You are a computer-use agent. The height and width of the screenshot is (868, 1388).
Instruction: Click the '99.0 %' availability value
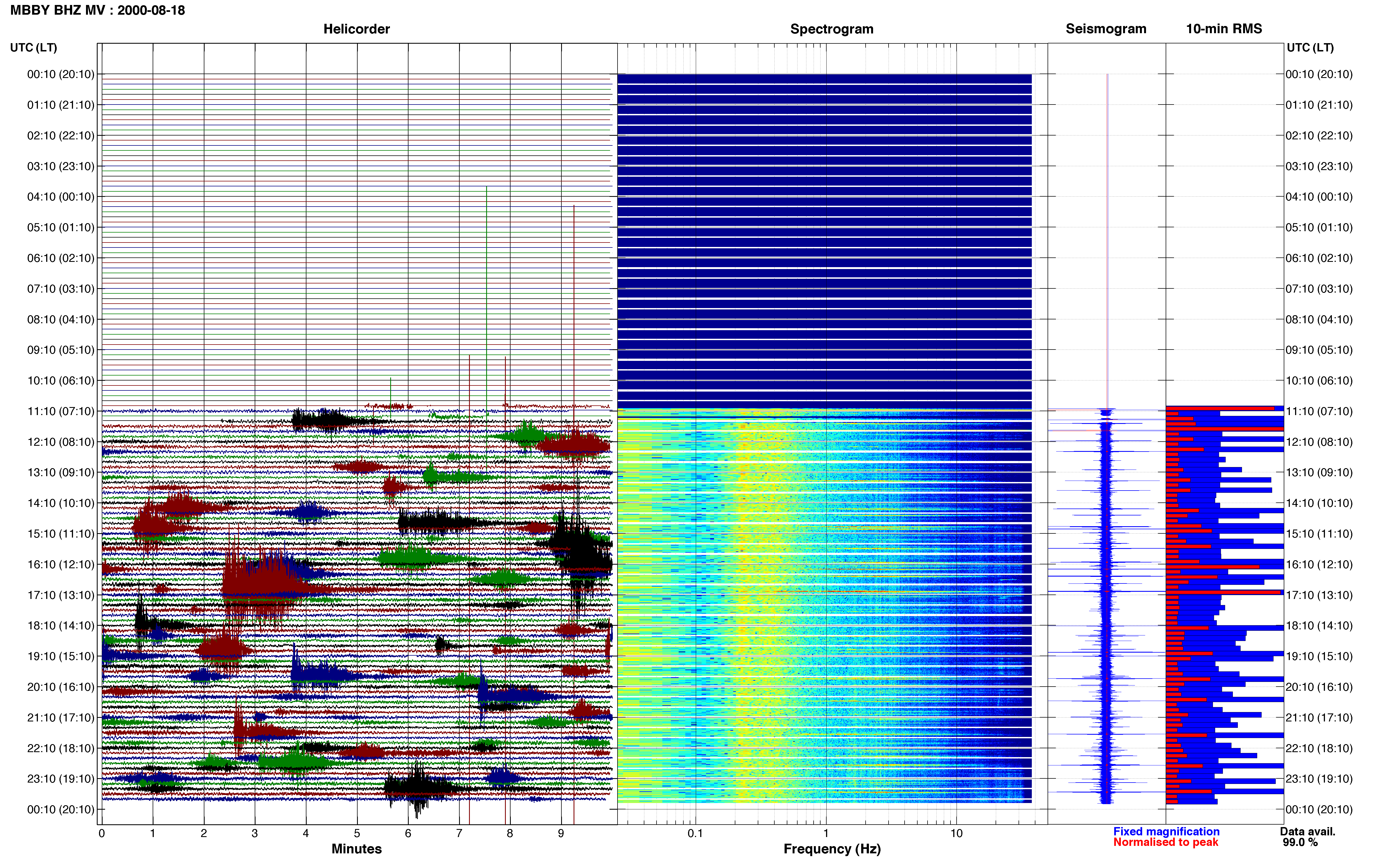click(1300, 842)
